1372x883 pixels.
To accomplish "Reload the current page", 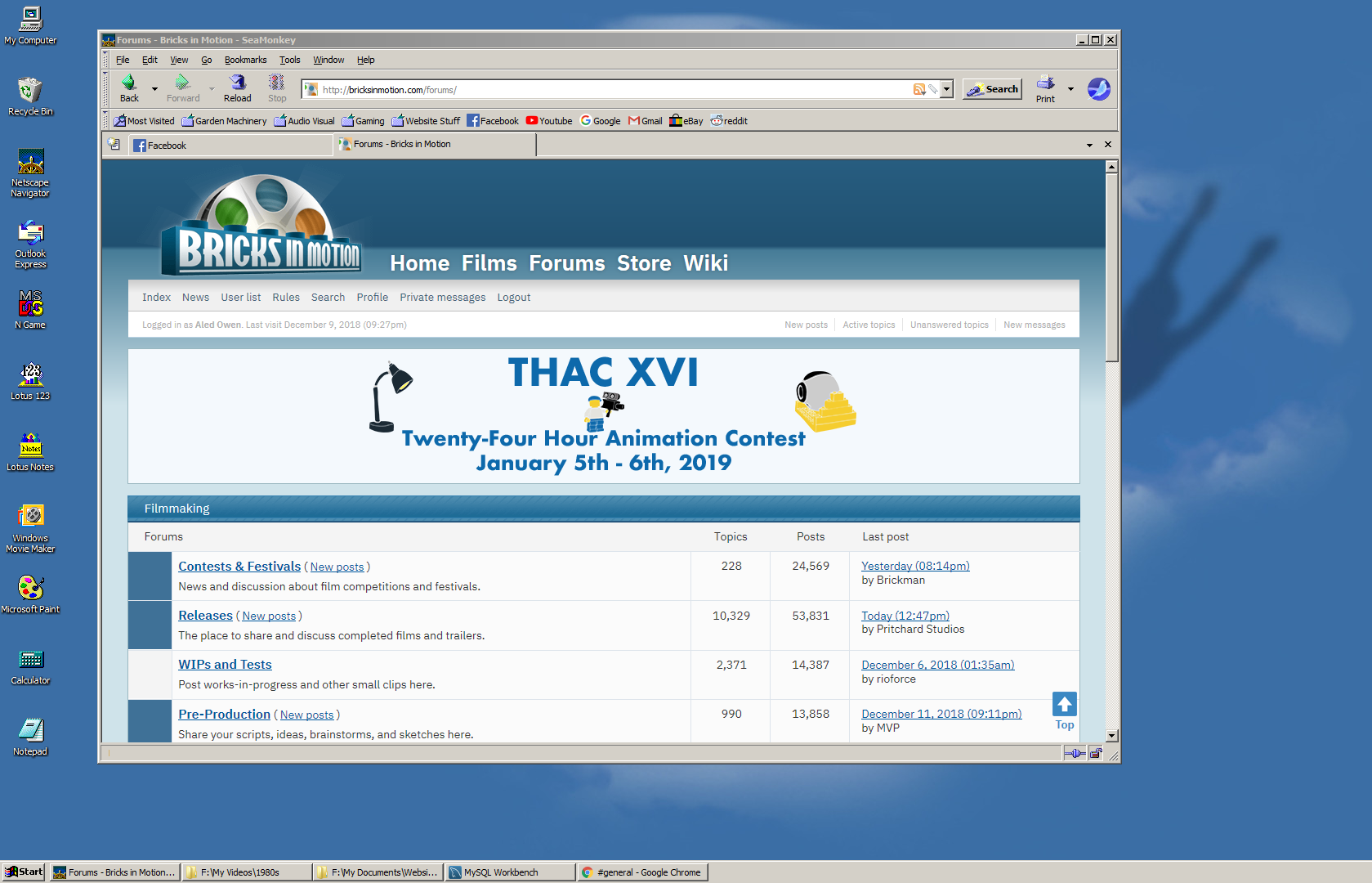I will point(237,84).
